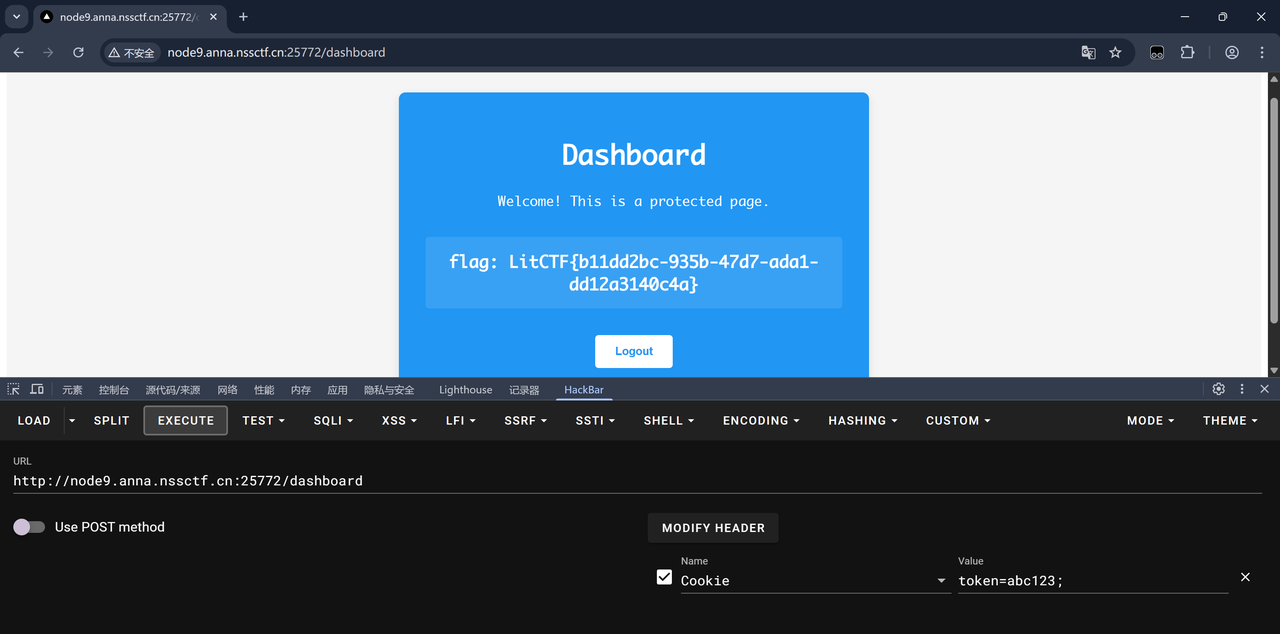
Task: Edit the header Value field token=abc123;
Action: pos(1093,580)
